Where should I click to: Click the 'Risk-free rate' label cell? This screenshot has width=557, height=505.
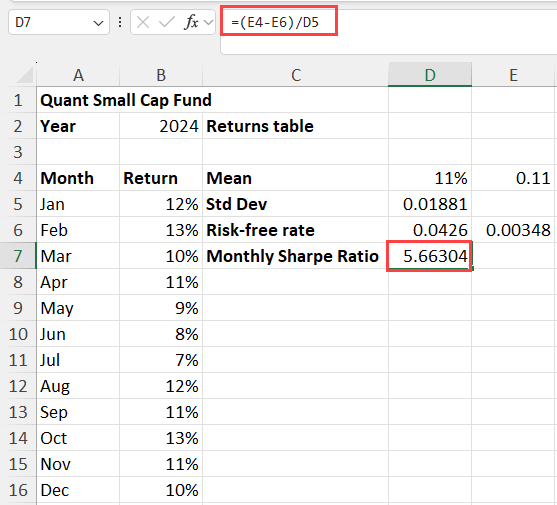296,230
